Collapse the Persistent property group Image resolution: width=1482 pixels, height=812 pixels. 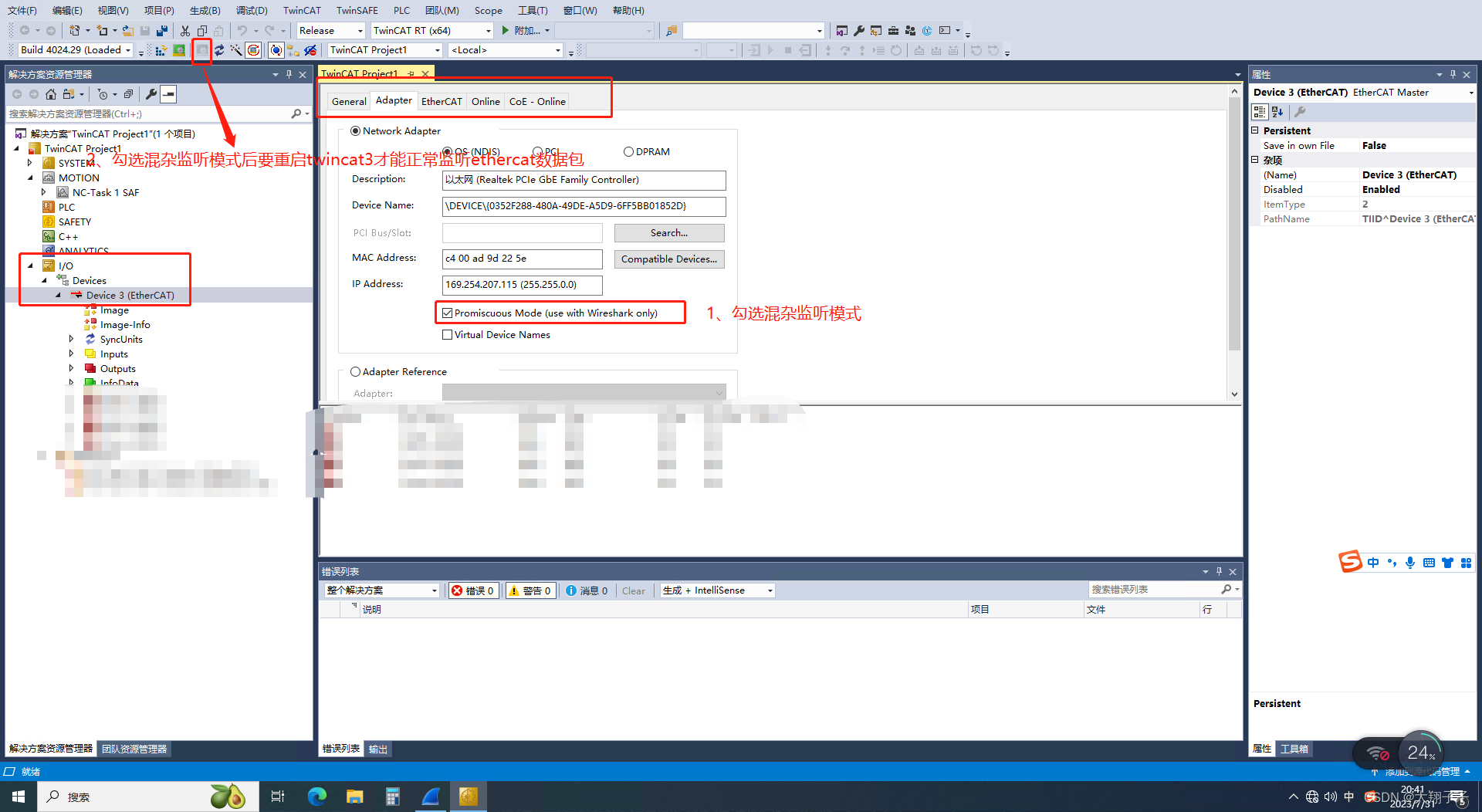1255,130
